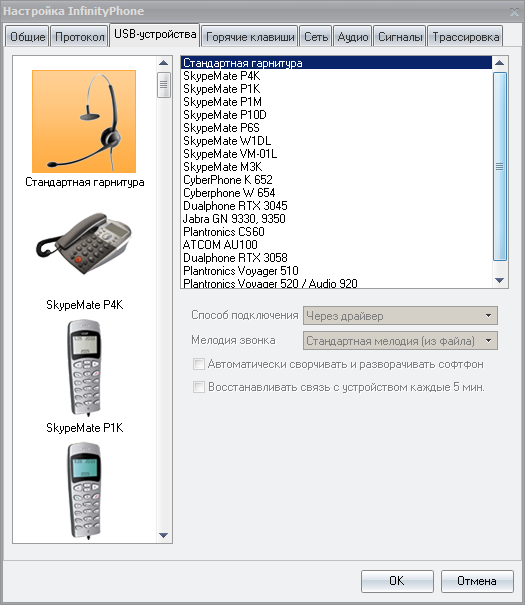Image resolution: width=525 pixels, height=605 pixels.
Task: Open the Горячие клавиши tab
Action: tap(250, 37)
